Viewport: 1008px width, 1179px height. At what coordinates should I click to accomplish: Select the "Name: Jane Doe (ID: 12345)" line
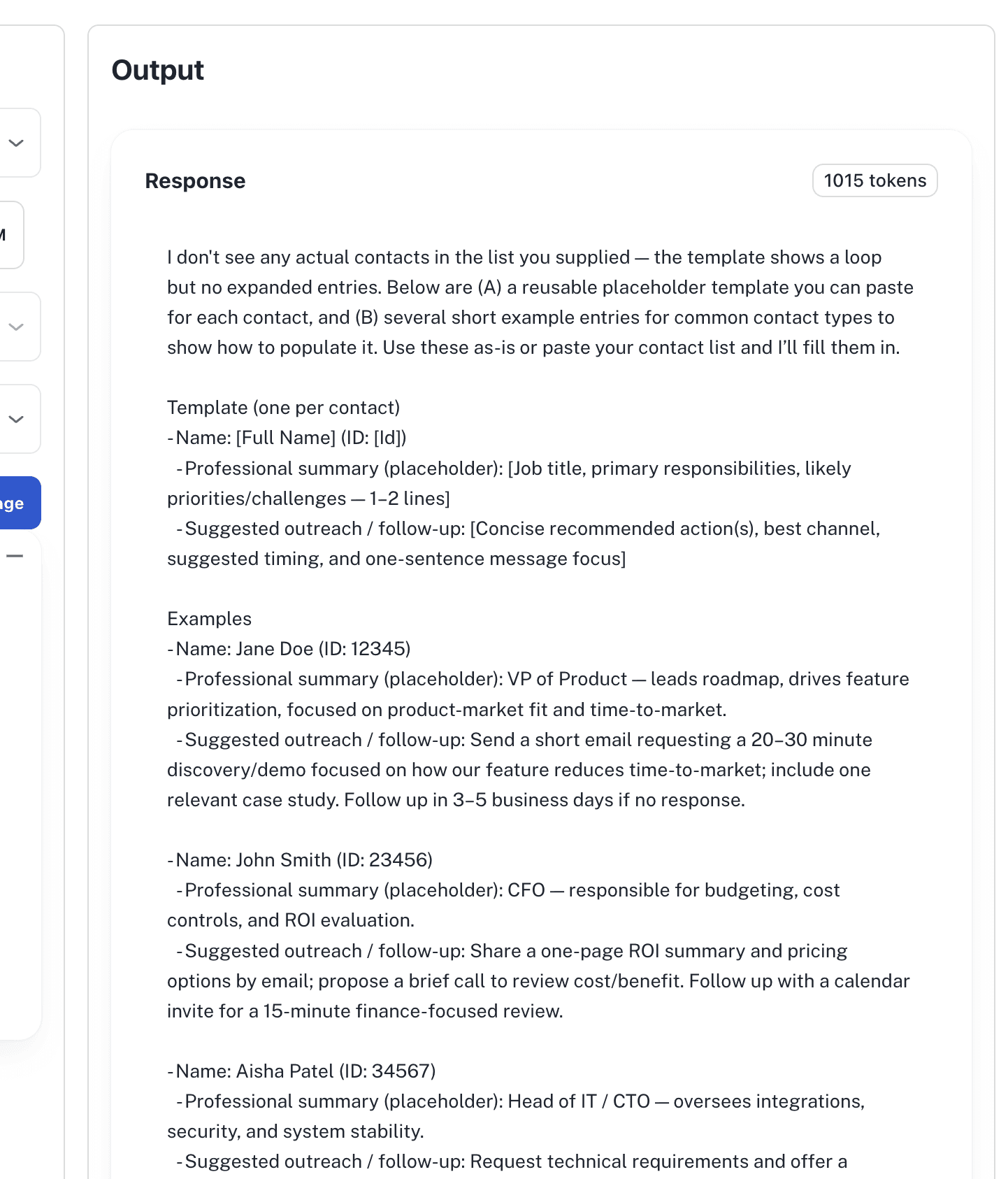(289, 649)
